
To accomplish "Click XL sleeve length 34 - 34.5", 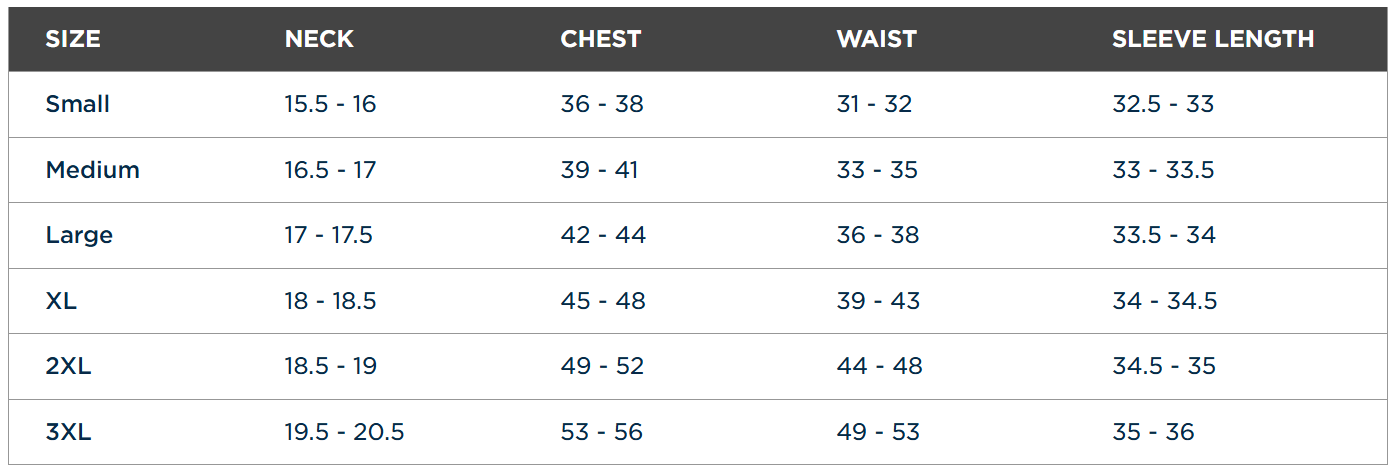I will 1164,301.
